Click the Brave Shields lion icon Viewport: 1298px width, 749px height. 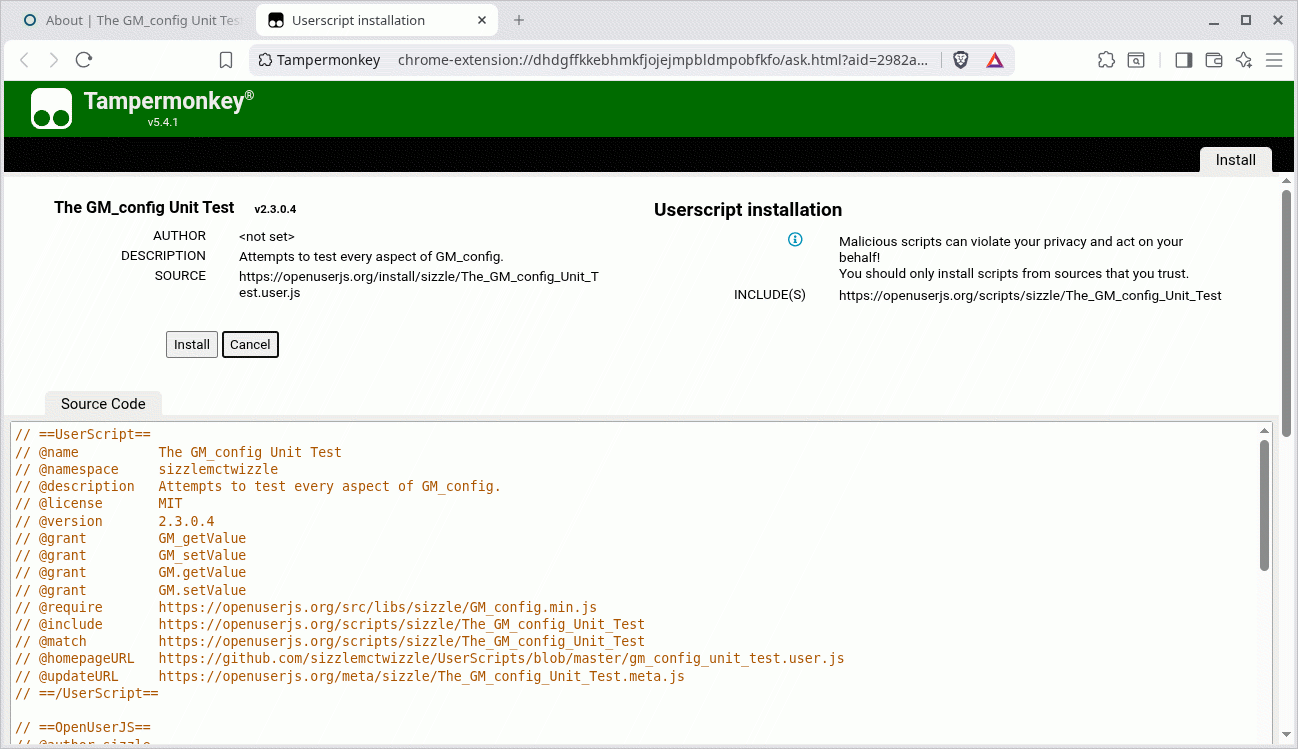[960, 60]
